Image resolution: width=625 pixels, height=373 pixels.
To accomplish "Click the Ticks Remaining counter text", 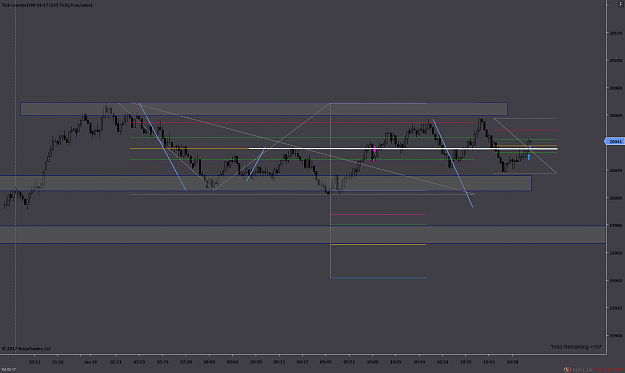I will 576,347.
